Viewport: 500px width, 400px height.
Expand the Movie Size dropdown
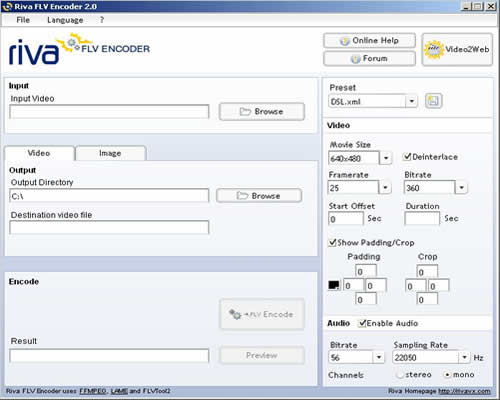tap(386, 158)
